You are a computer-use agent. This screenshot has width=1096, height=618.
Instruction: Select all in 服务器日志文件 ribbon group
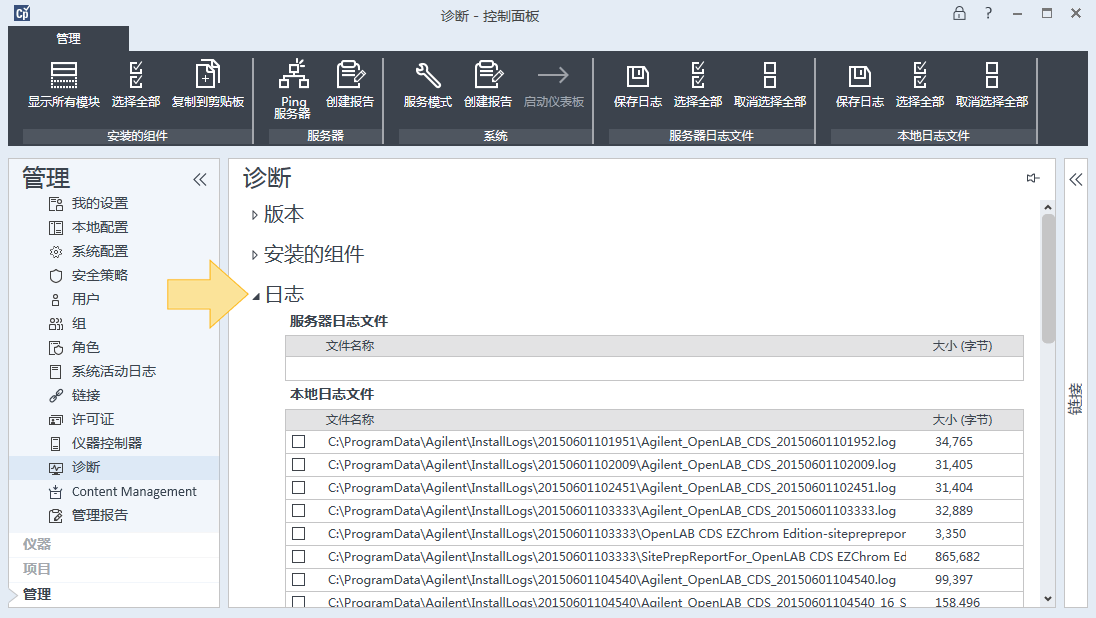[698, 84]
